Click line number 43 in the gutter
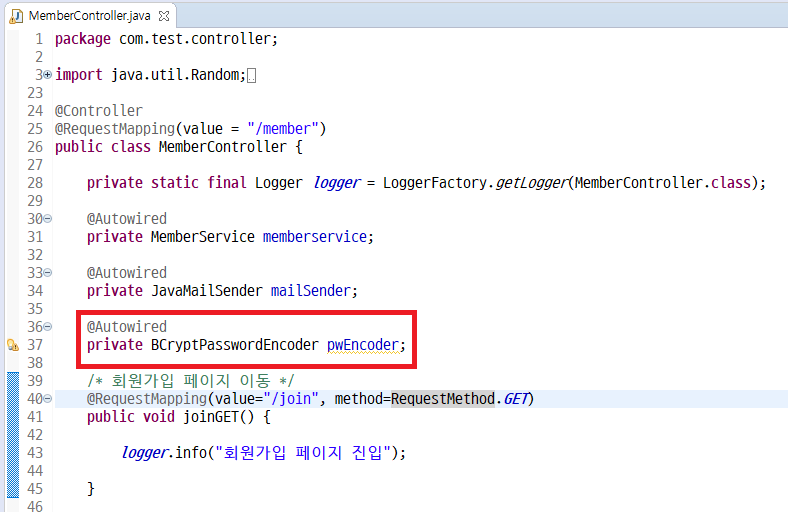The height and width of the screenshot is (512, 788). pyautogui.click(x=35, y=453)
